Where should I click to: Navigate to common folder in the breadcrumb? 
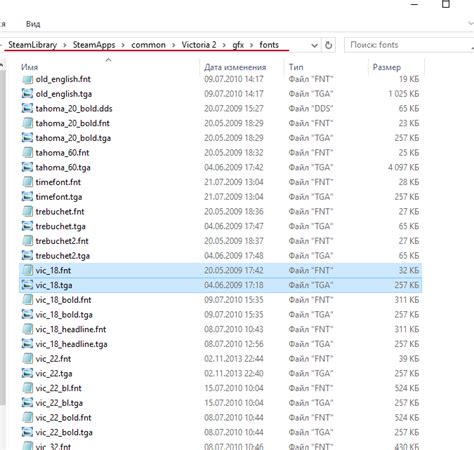pyautogui.click(x=148, y=45)
